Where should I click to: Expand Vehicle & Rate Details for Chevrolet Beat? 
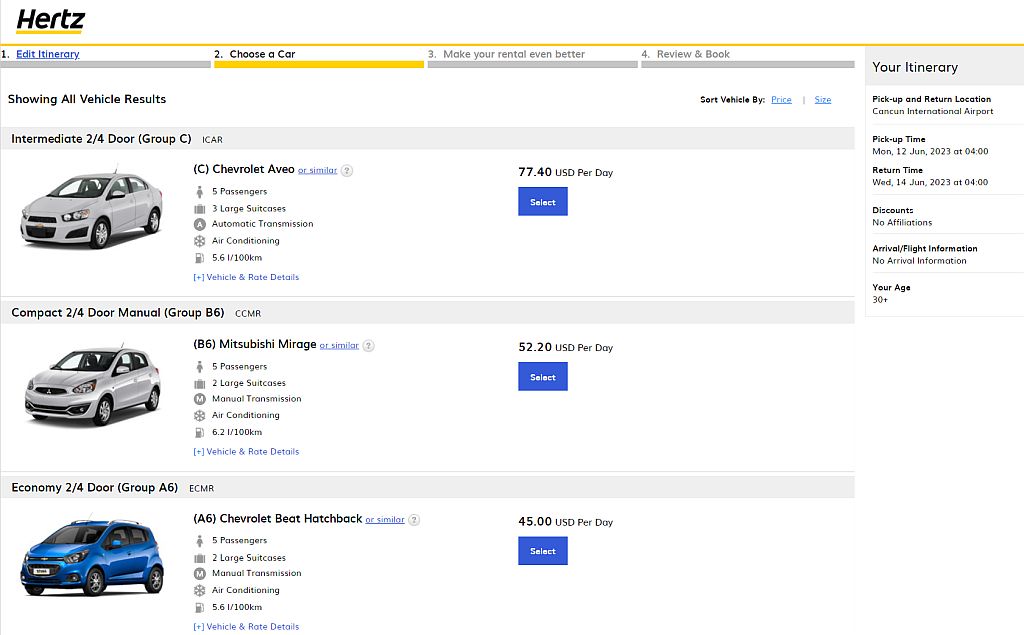pyautogui.click(x=246, y=627)
